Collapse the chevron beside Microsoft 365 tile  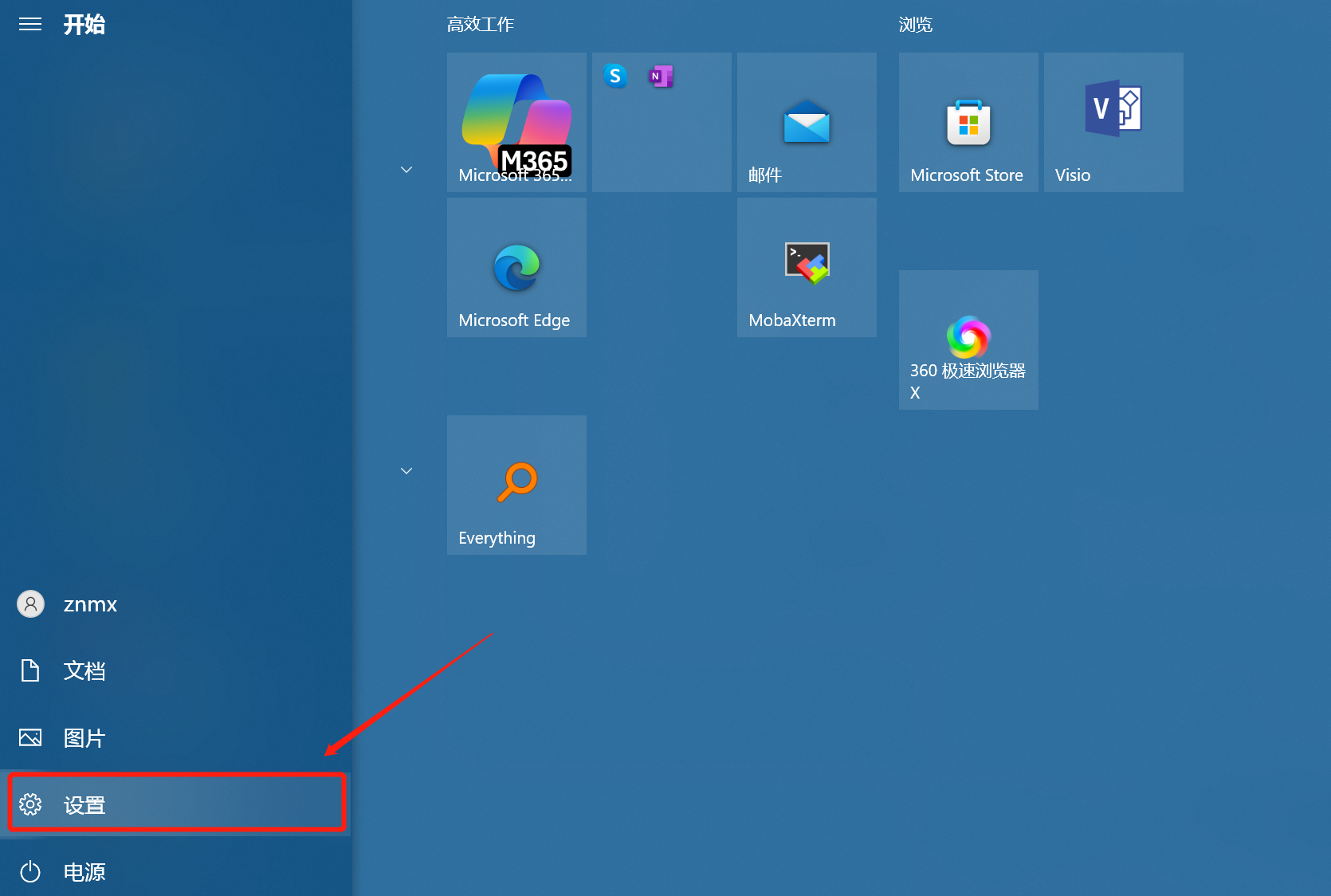406,170
